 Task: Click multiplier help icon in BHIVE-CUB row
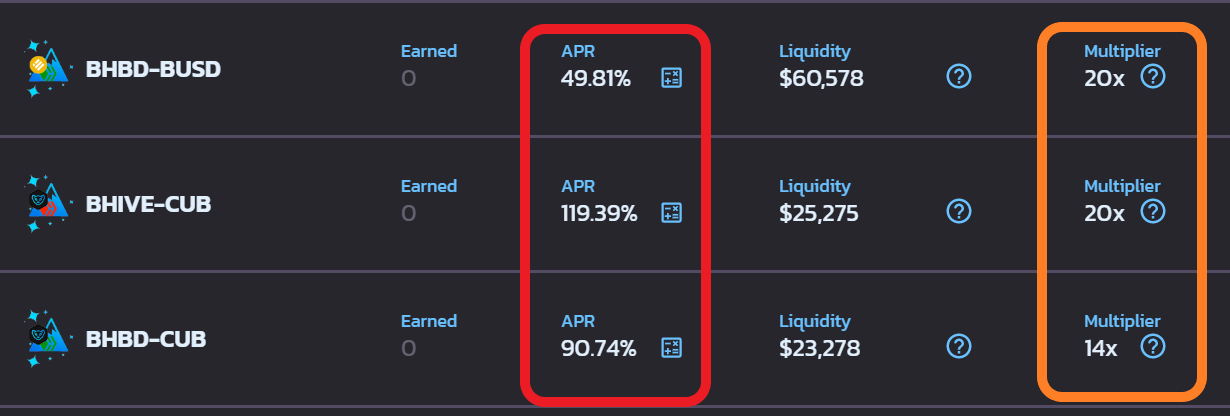[x=1153, y=211]
